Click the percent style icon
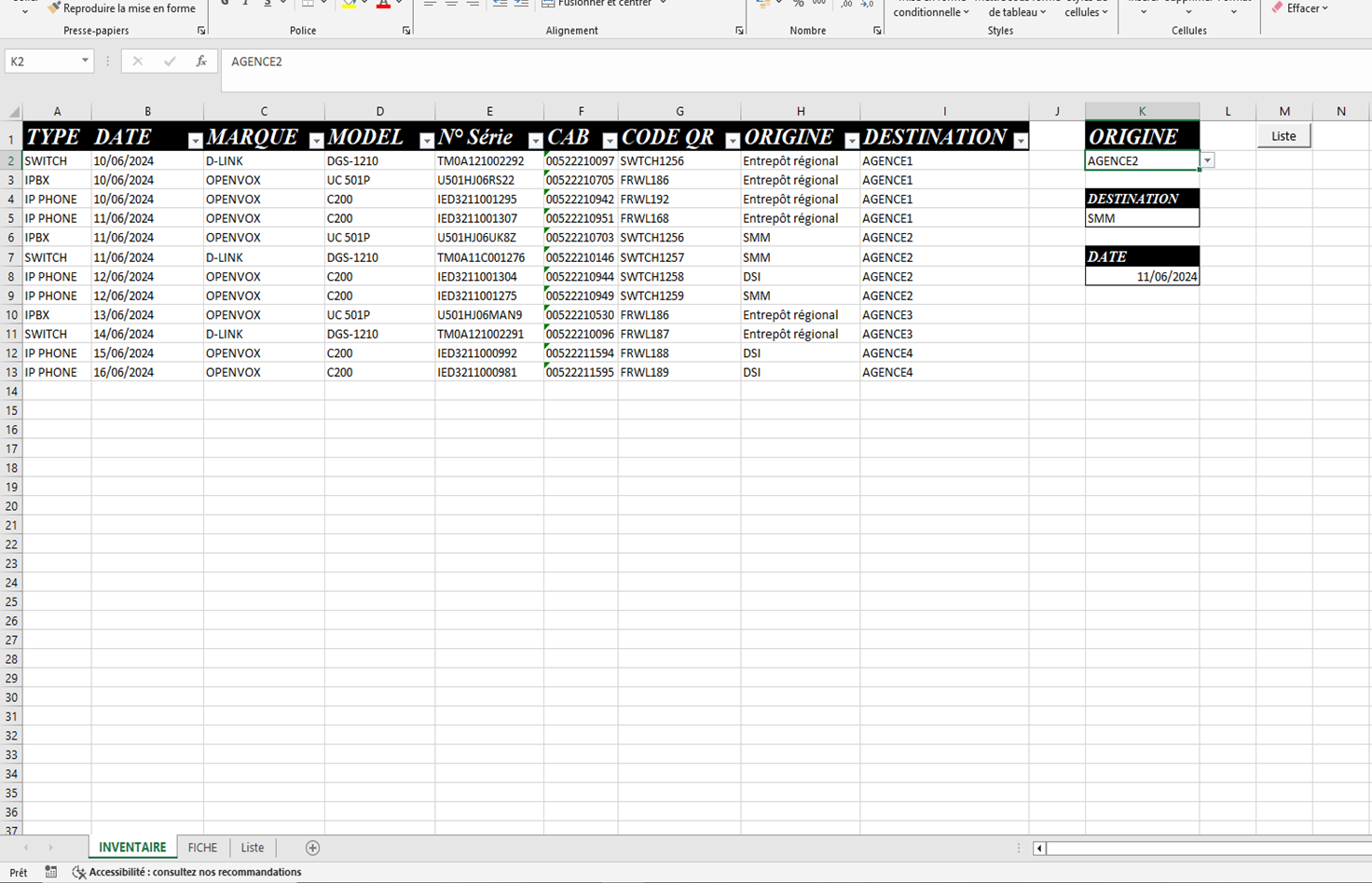 [x=798, y=4]
